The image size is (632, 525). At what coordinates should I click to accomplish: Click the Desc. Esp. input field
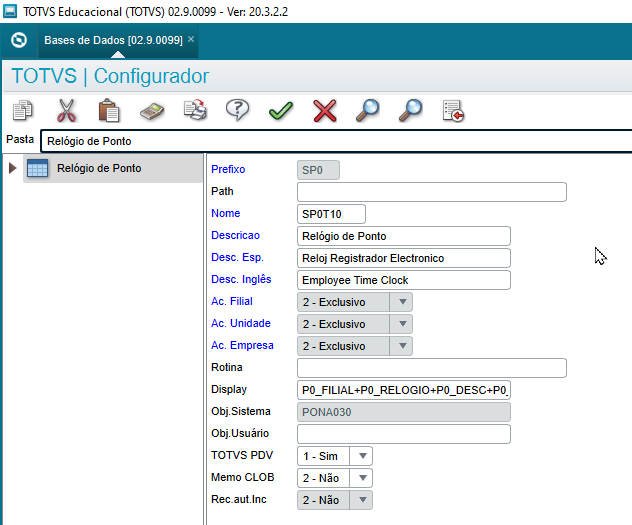[404, 258]
